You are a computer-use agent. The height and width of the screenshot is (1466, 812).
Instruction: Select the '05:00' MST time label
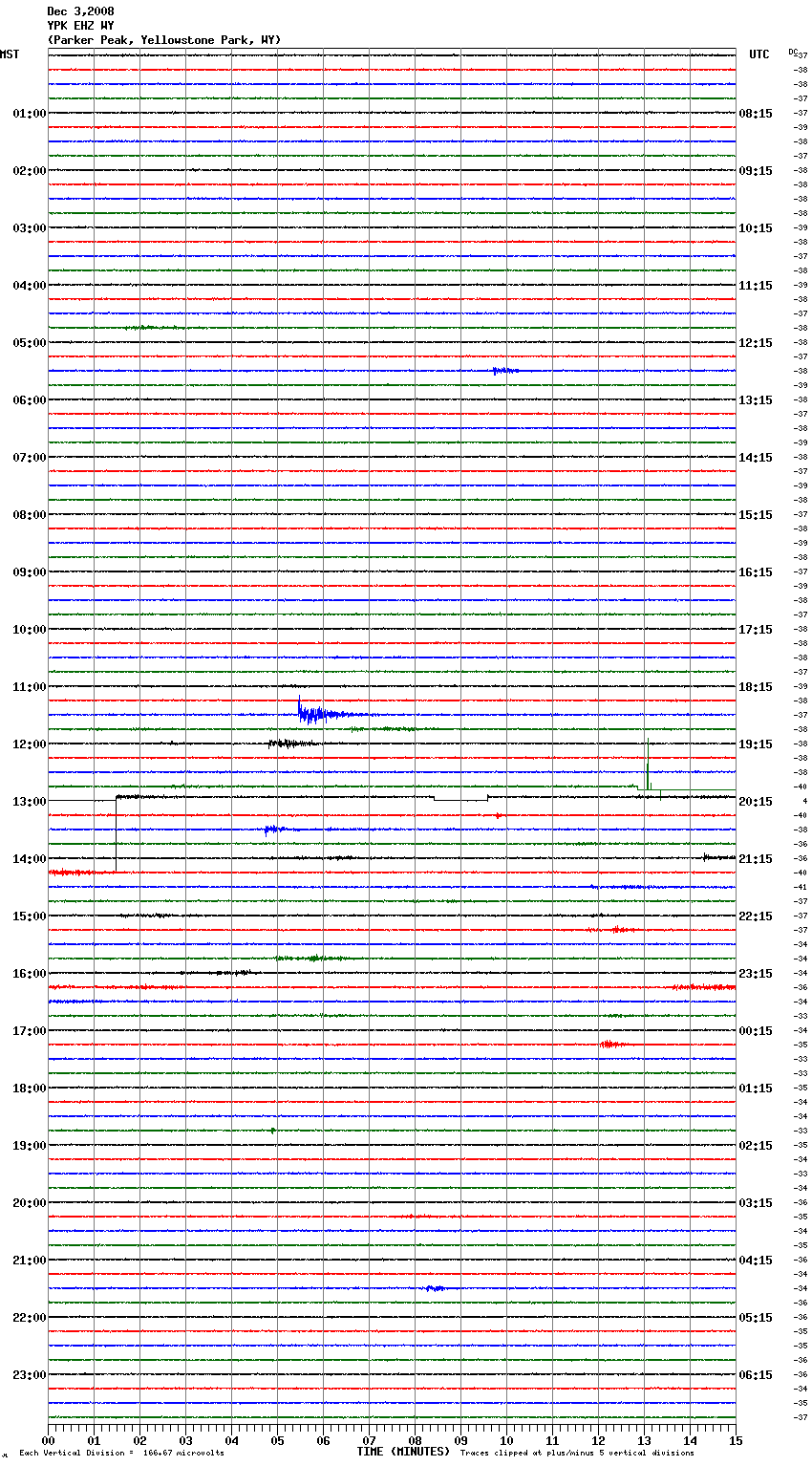point(29,343)
